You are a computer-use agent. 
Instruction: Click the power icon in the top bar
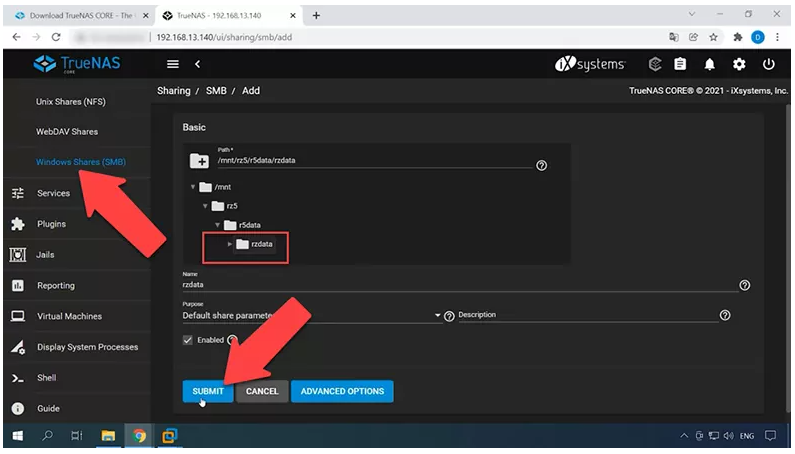(x=769, y=64)
